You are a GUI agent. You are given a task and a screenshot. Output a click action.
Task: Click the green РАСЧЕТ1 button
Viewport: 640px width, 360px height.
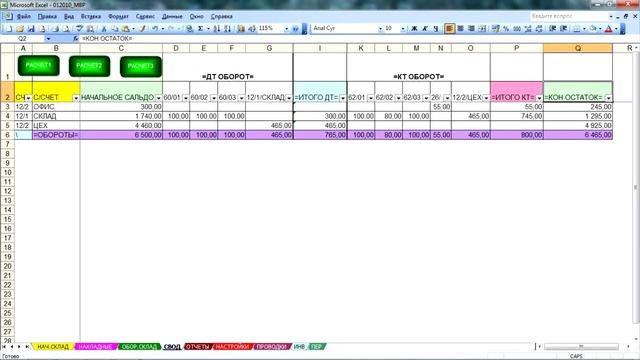[39, 66]
